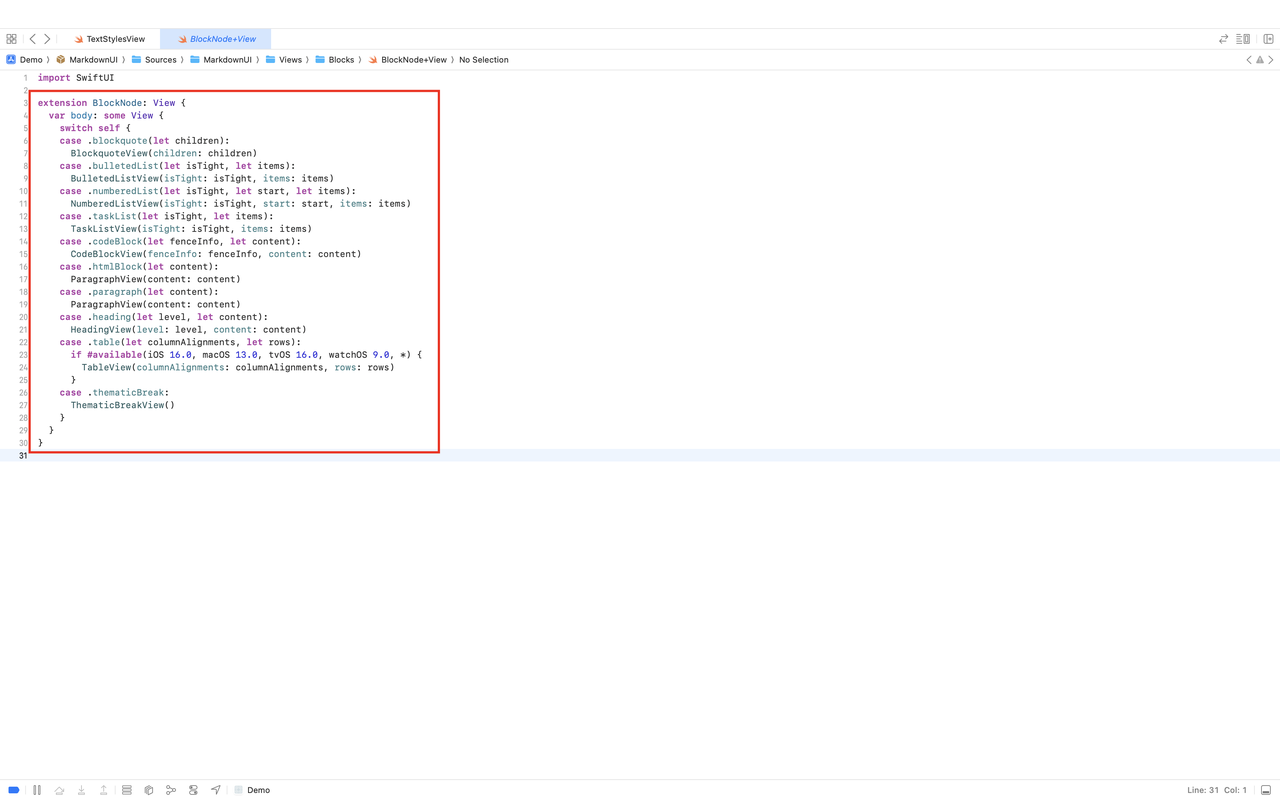The image size is (1280, 800).
Task: Click line number 31 in the gutter
Action: point(23,456)
